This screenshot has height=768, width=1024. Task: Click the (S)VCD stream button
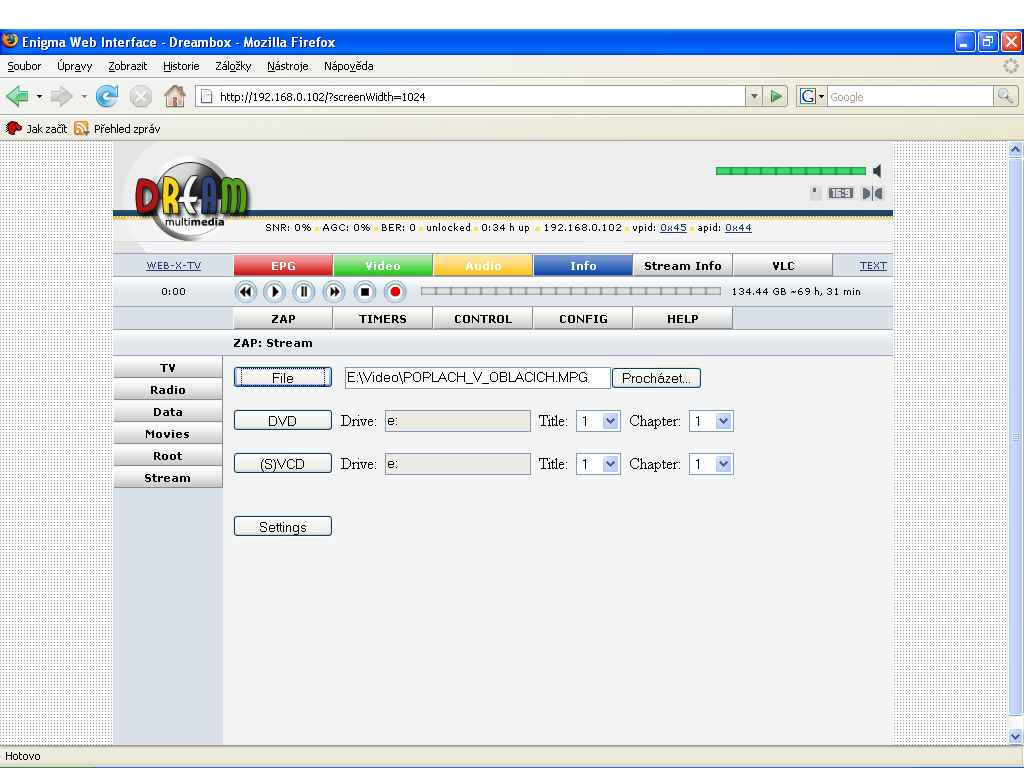click(283, 464)
